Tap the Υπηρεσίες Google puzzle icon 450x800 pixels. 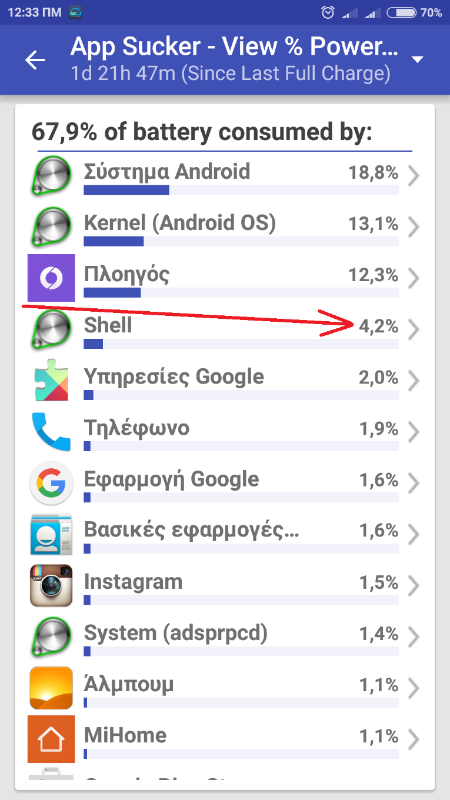pyautogui.click(x=51, y=380)
